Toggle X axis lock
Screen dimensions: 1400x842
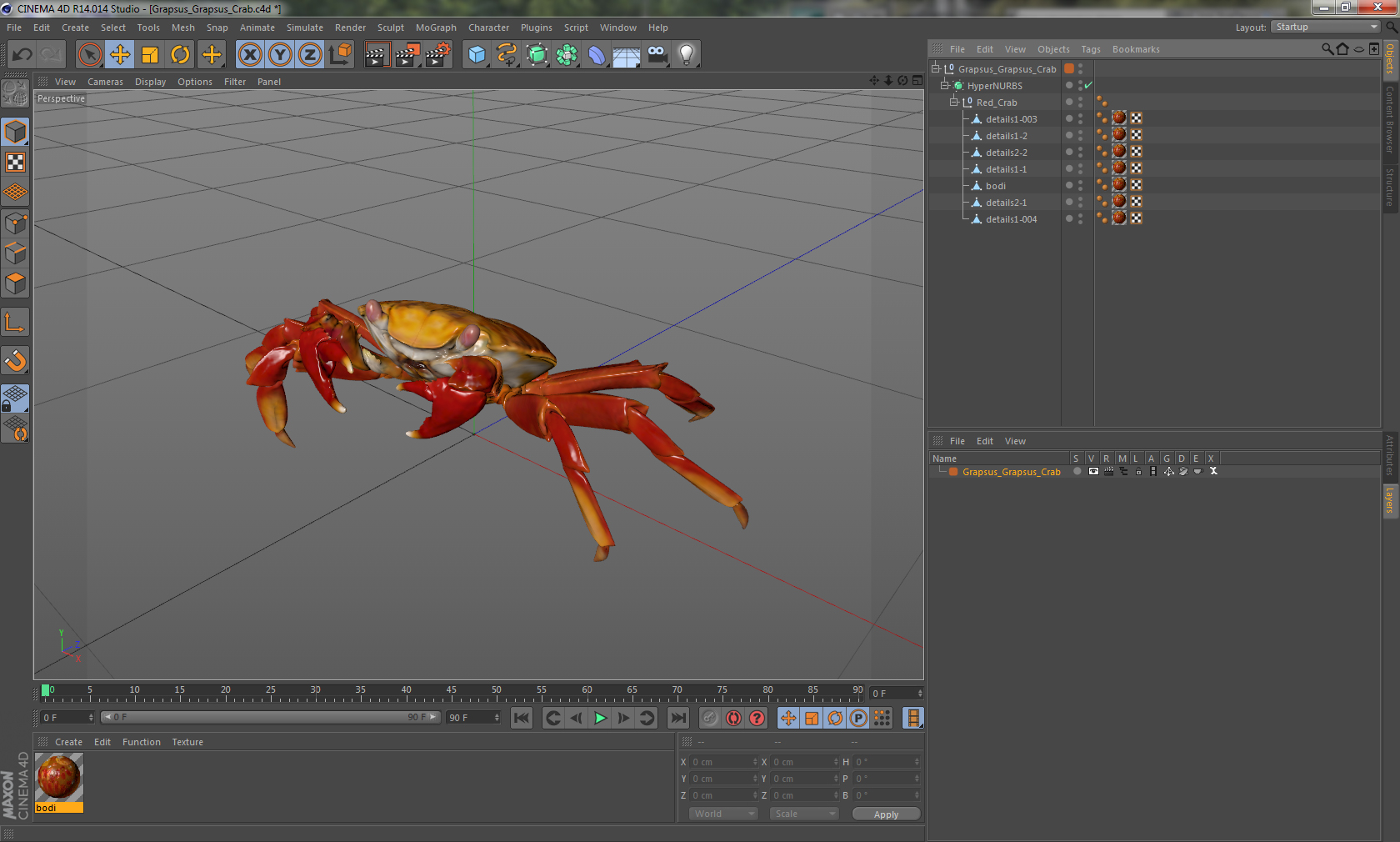click(x=250, y=55)
